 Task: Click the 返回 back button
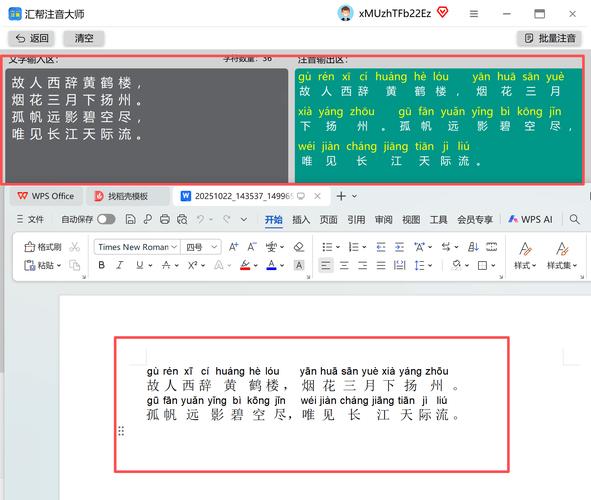[31, 38]
